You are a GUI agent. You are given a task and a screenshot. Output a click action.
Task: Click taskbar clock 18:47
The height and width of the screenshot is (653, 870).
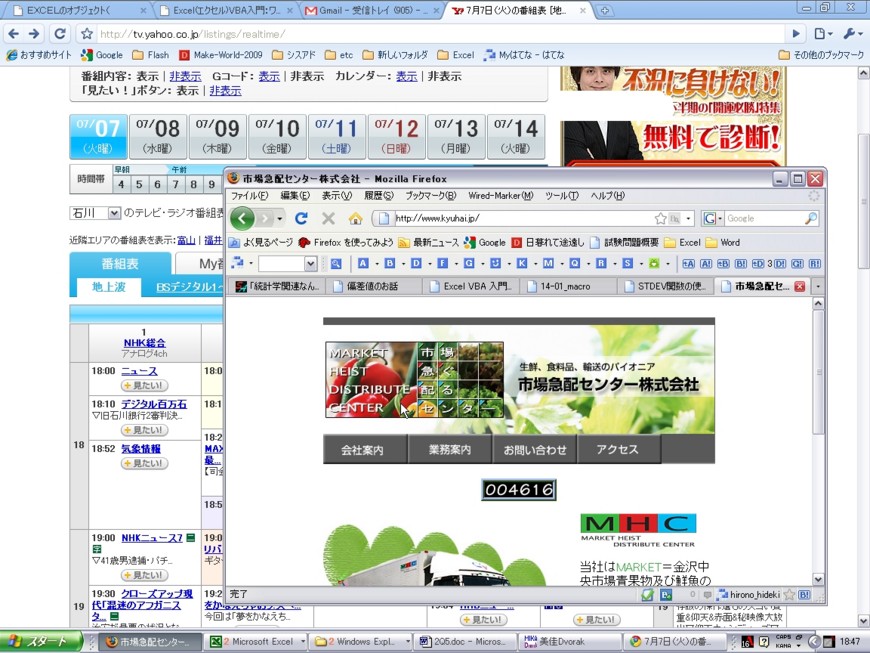coord(849,641)
